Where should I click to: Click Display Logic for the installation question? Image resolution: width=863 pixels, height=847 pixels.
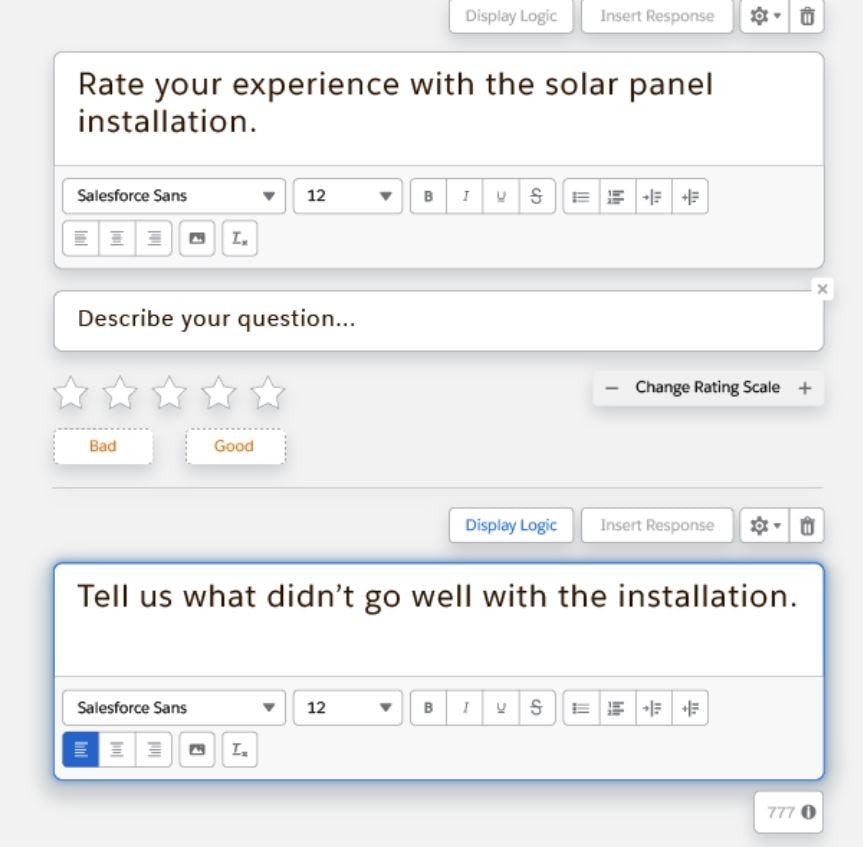coord(511,525)
